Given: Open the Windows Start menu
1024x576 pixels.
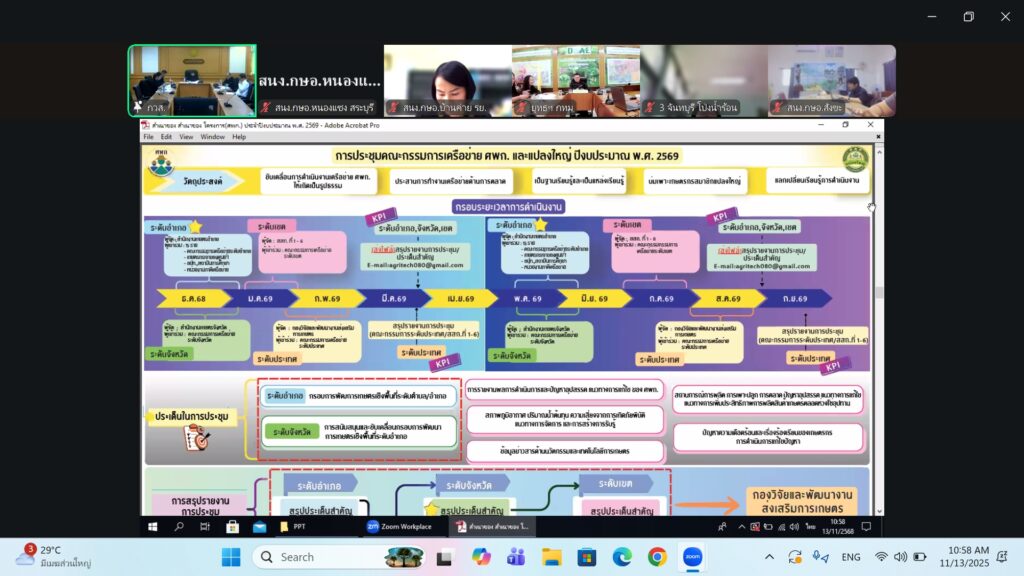Looking at the screenshot, I should (x=231, y=556).
